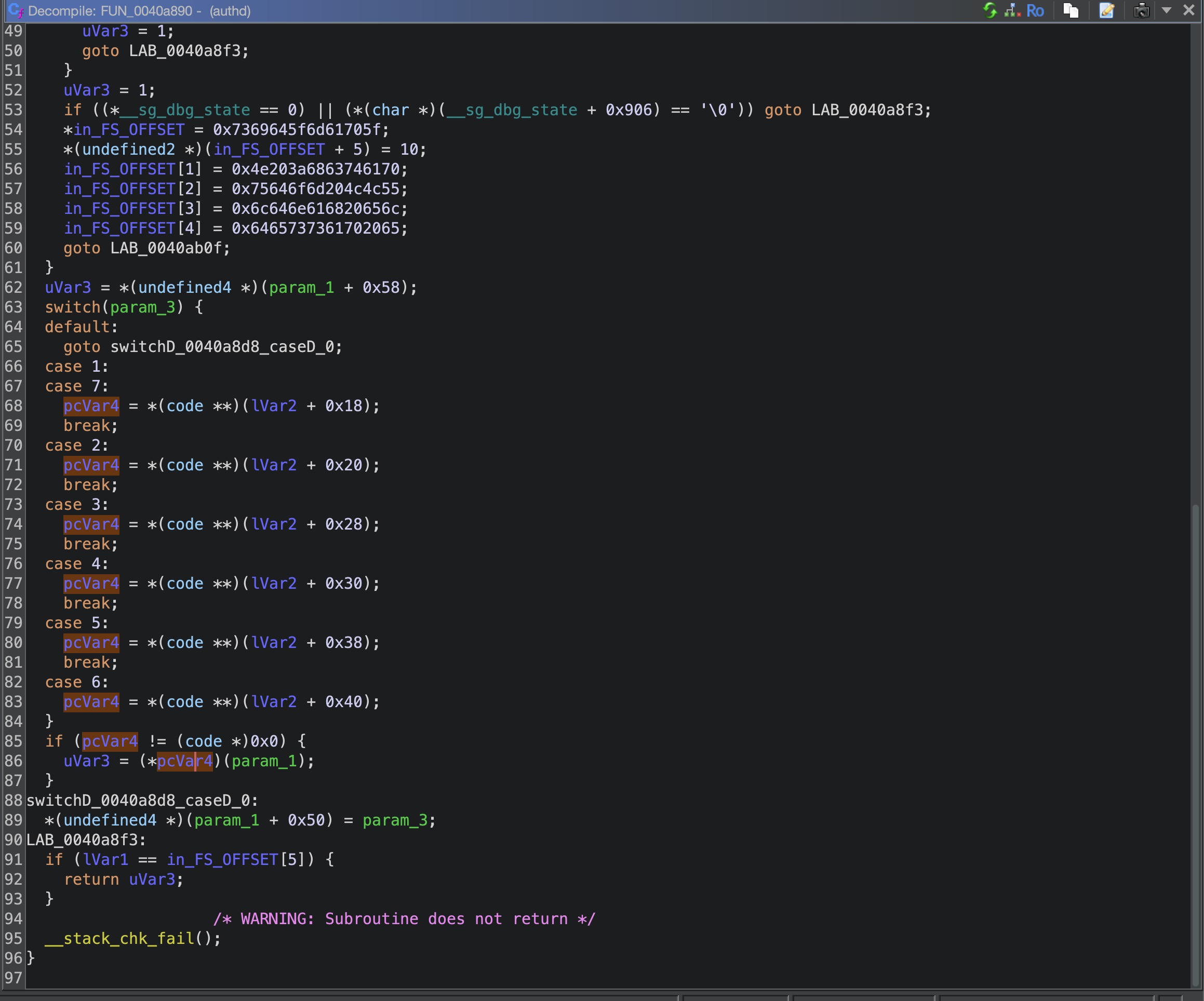Close the Decompile panel with X
This screenshot has width=1204, height=1001.
(1188, 10)
